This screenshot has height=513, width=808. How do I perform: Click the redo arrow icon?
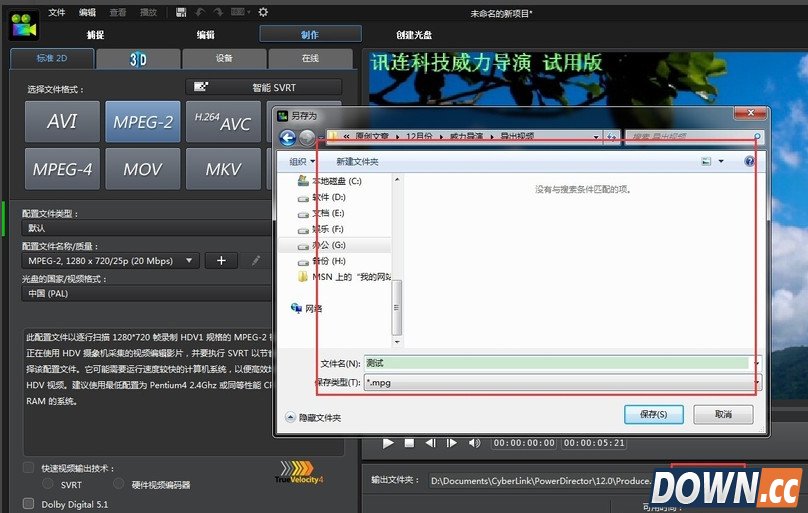pyautogui.click(x=218, y=12)
